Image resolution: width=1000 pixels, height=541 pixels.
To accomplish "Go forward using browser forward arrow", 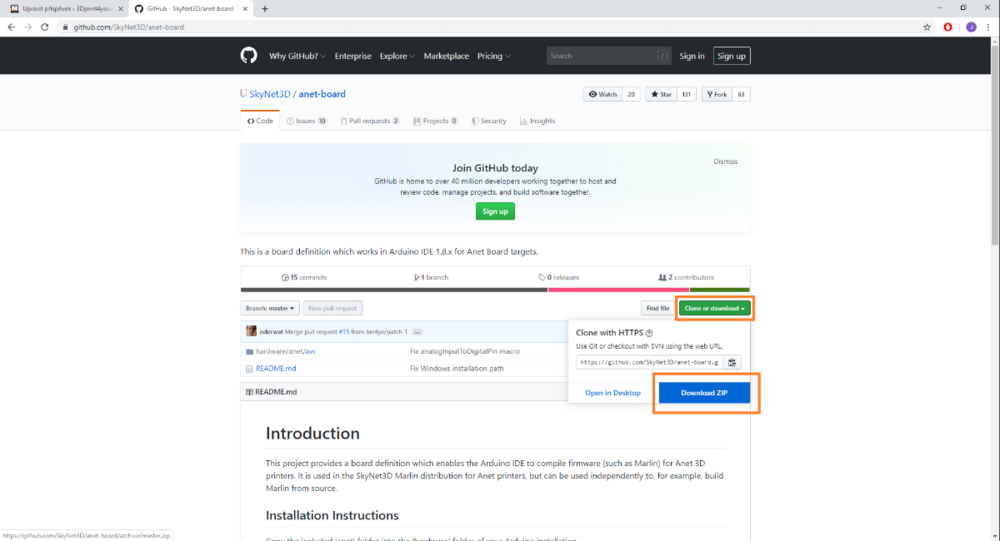I will (x=27, y=27).
